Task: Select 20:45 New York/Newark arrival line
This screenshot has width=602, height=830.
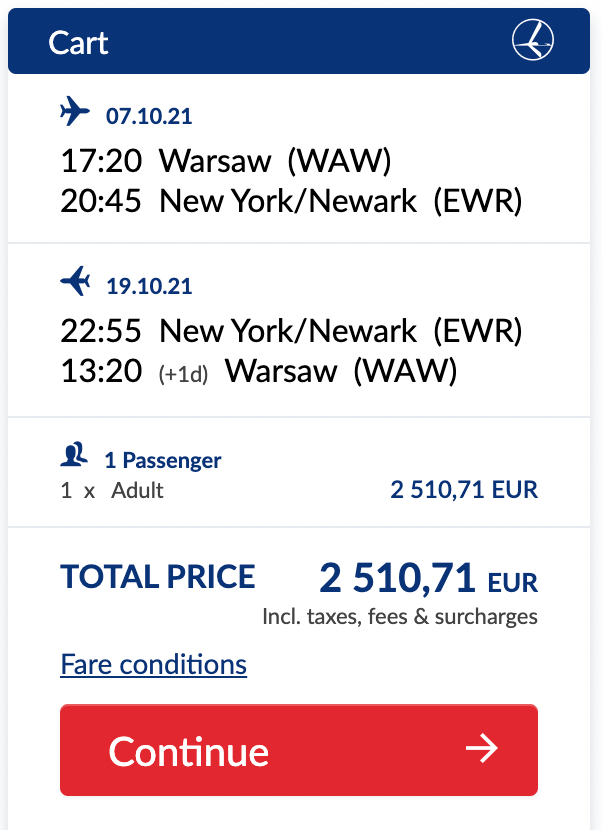Action: tap(291, 201)
